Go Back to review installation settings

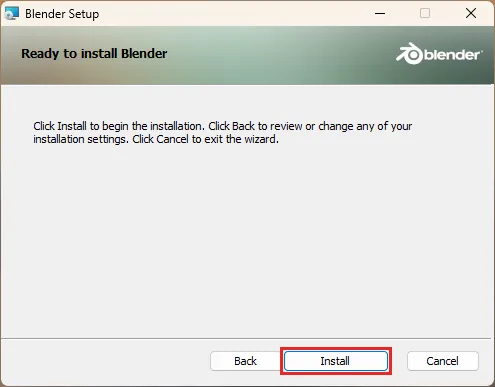point(245,361)
